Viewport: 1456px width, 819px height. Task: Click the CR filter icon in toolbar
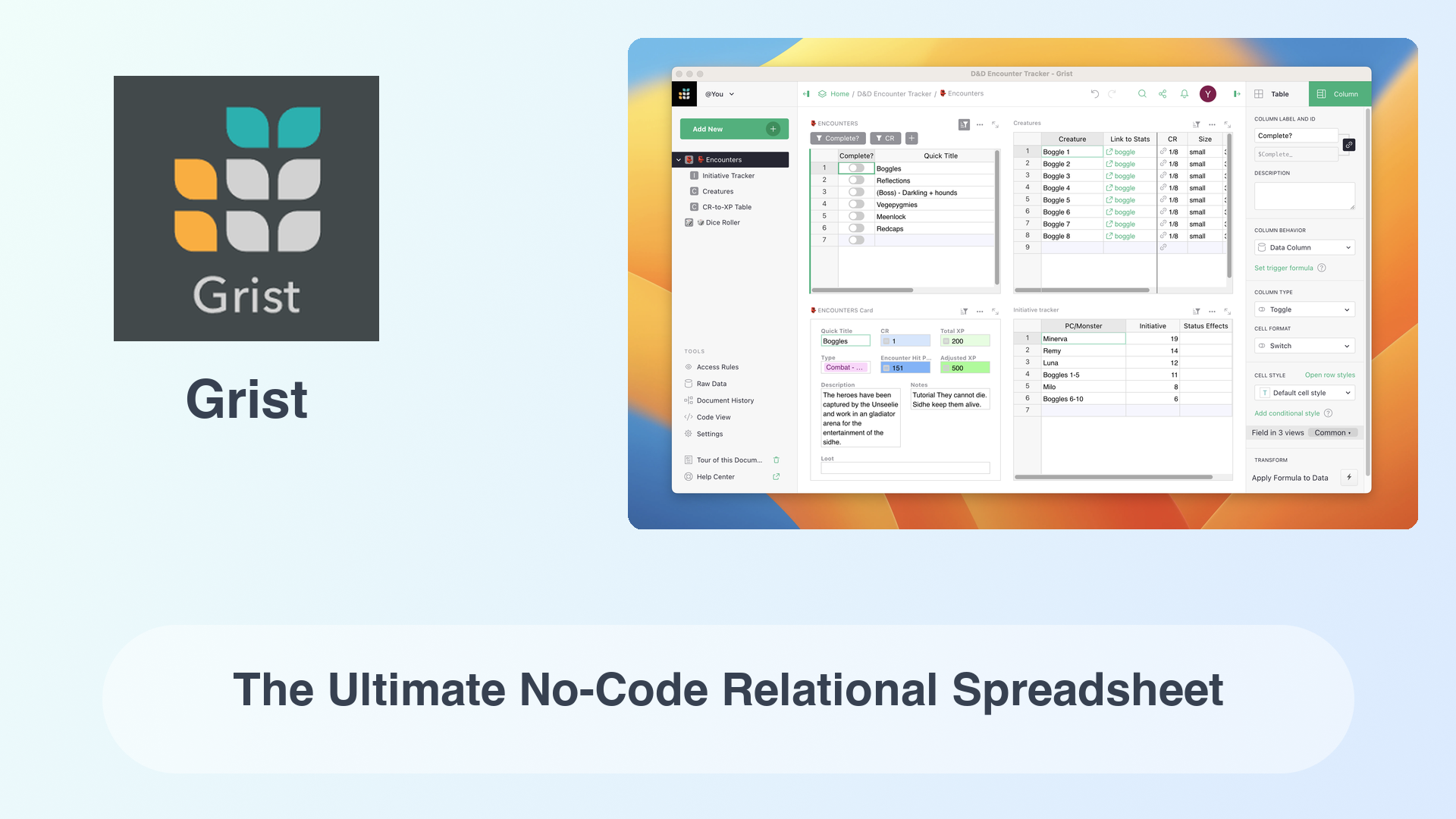pos(888,138)
